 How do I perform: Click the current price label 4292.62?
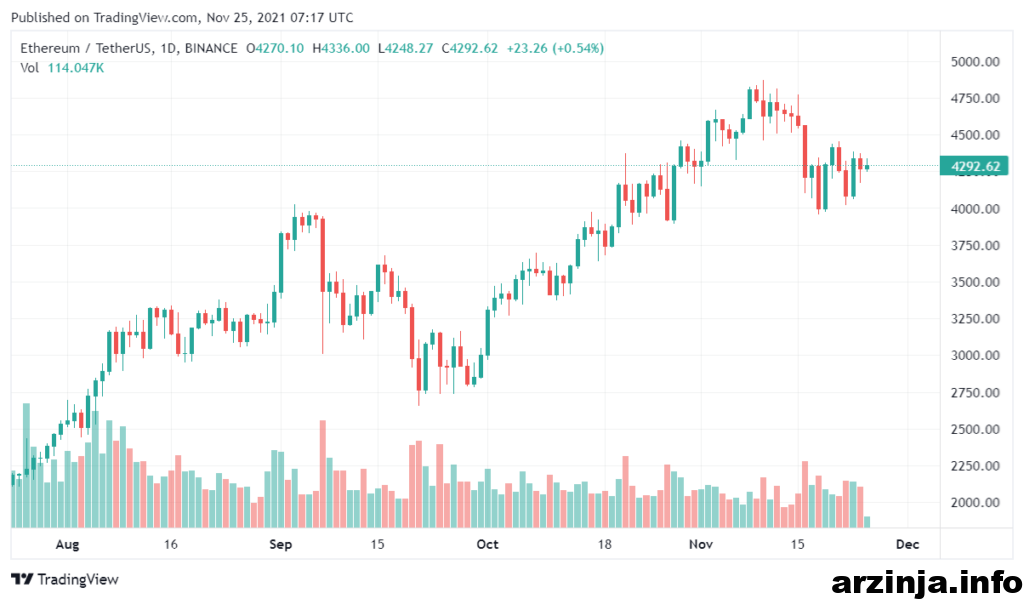[x=974, y=166]
